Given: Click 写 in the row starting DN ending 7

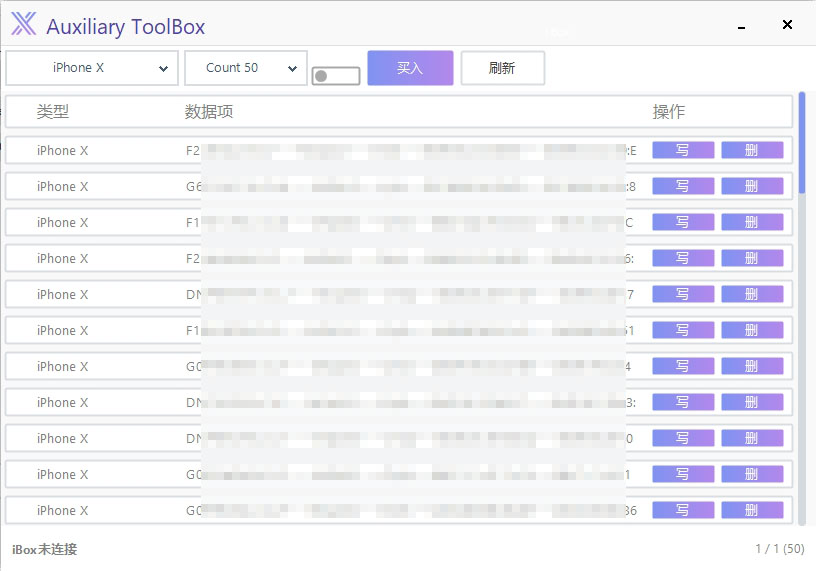Looking at the screenshot, I should pos(683,294).
